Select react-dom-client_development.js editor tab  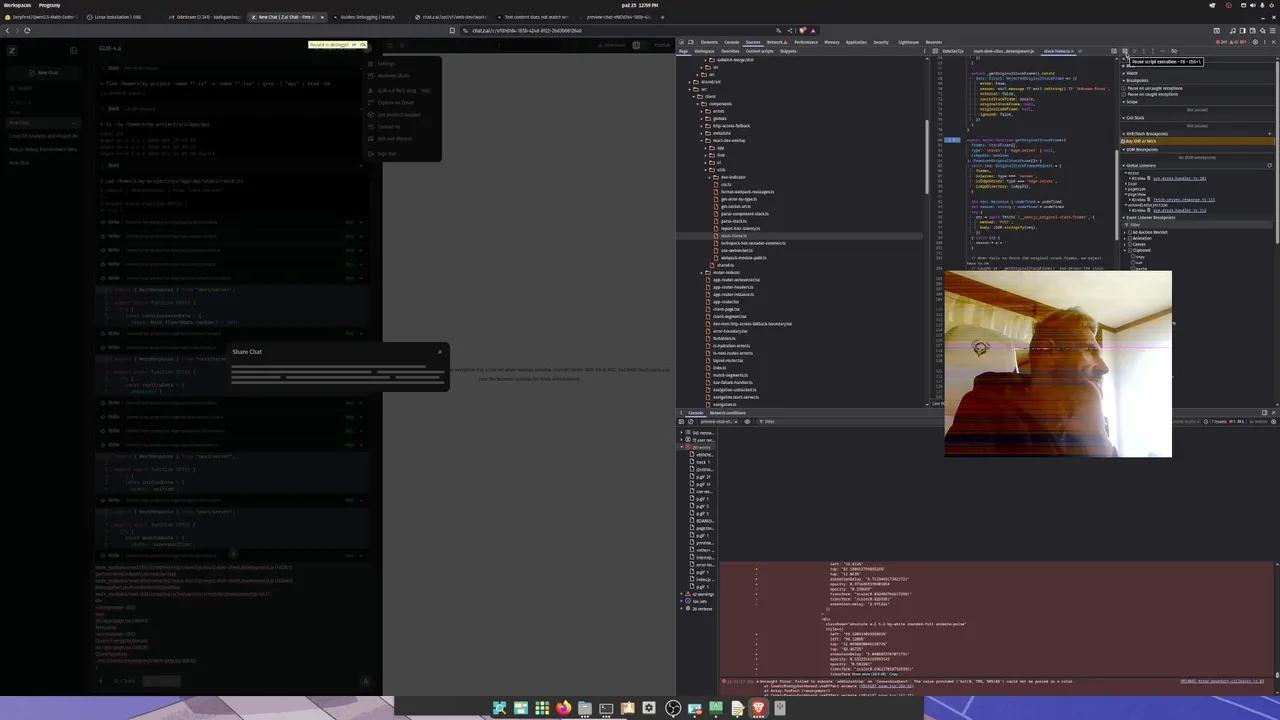point(1003,51)
